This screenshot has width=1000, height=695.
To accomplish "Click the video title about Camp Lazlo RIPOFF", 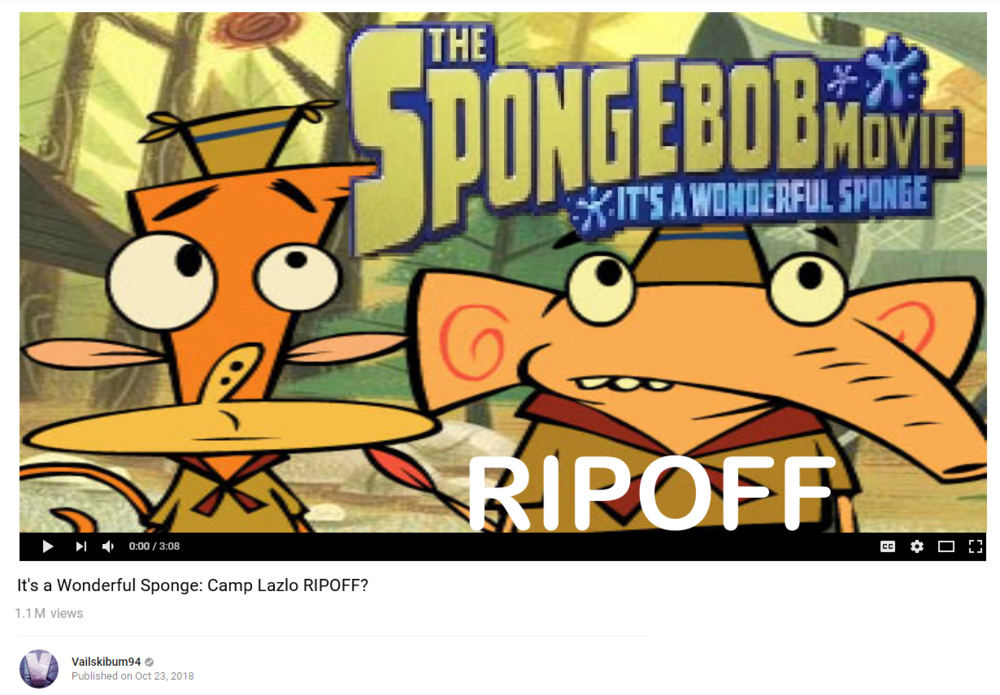I will (193, 585).
